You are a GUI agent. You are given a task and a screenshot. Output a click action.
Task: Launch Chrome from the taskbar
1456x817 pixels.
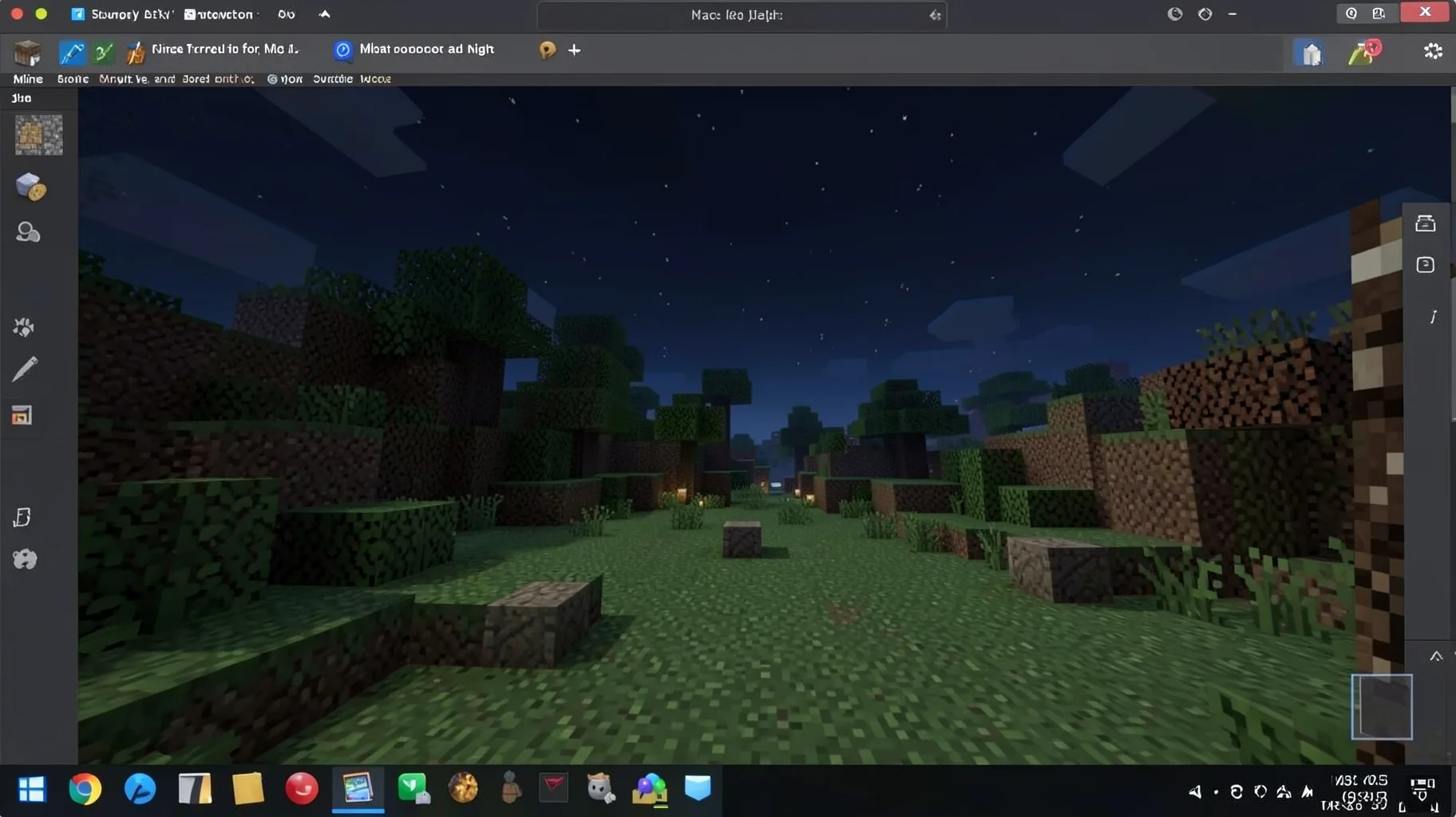click(85, 789)
